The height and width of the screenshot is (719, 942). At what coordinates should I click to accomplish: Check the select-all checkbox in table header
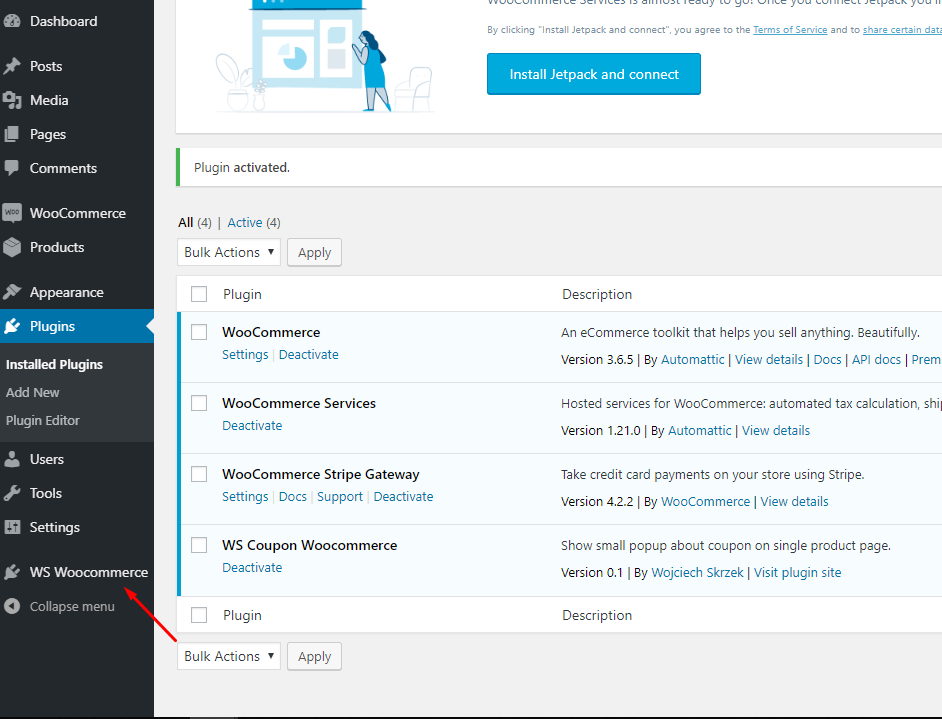click(199, 294)
